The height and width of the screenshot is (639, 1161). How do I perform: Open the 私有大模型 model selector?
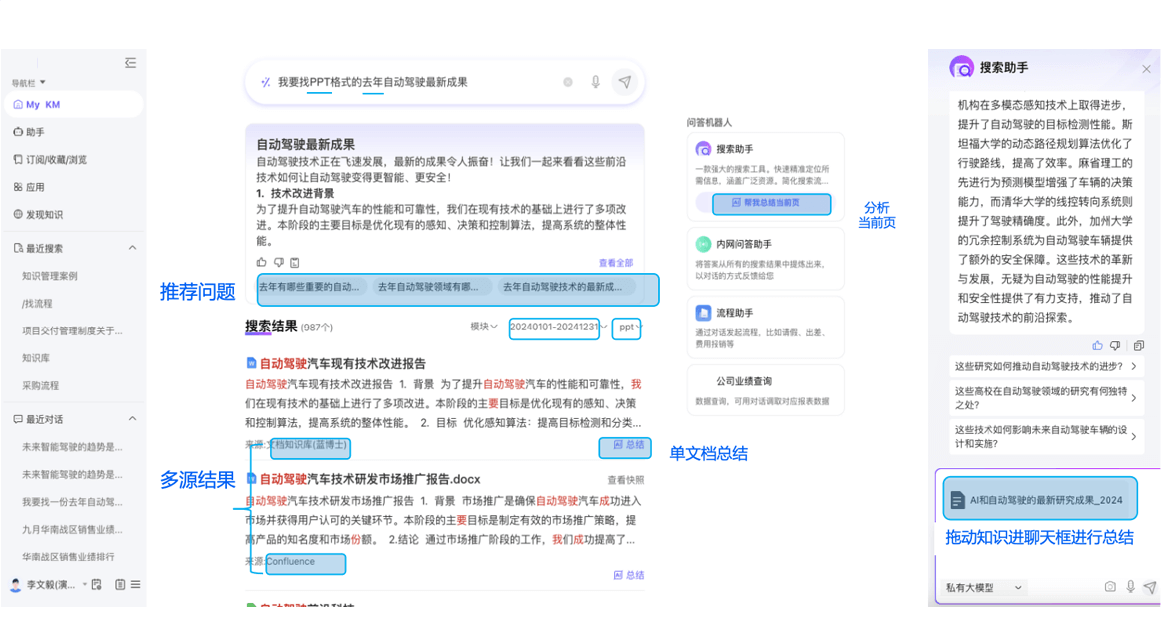[984, 588]
